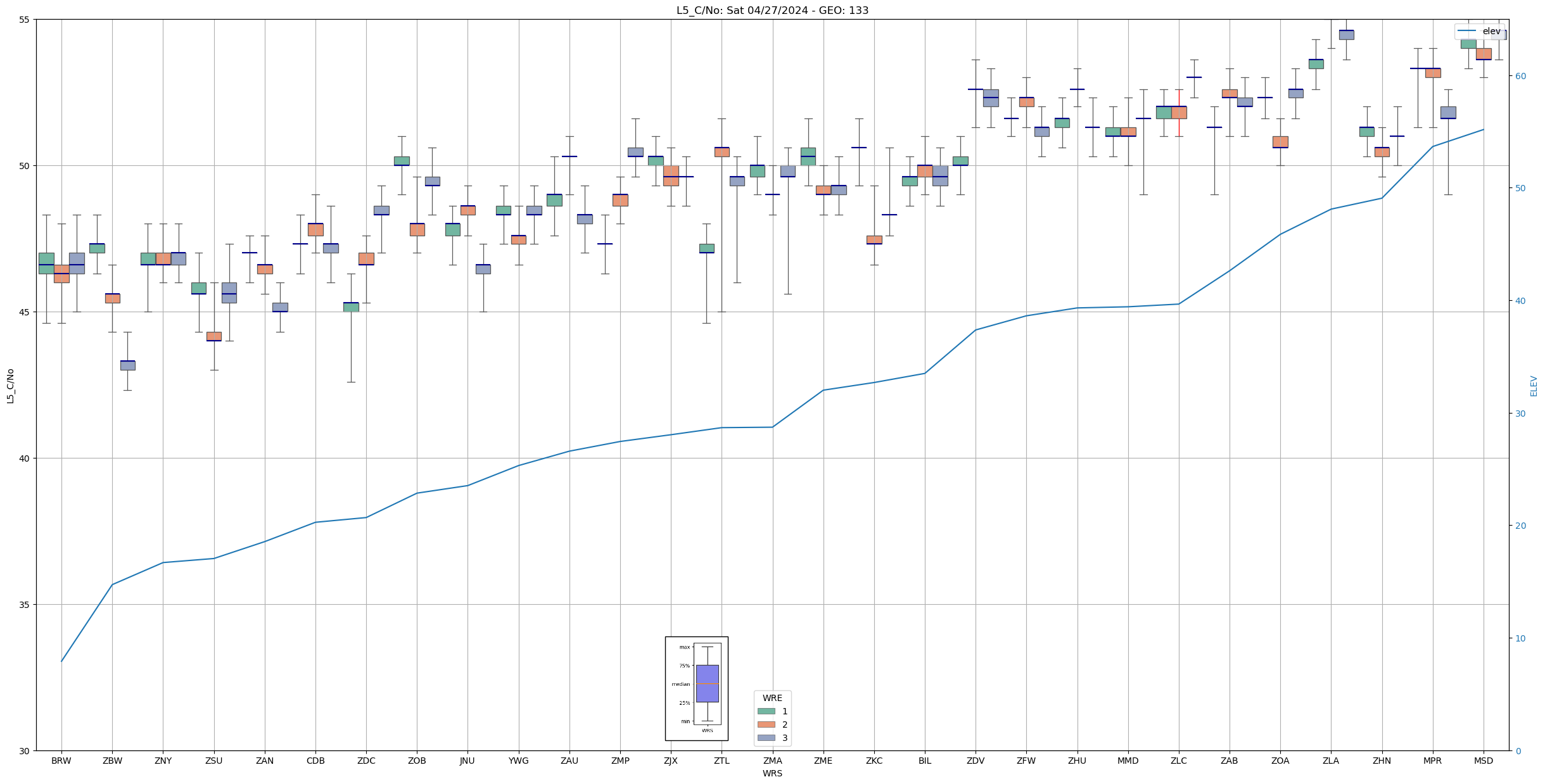This screenshot has width=1545, height=784.
Task: Click the ZKC x-axis label
Action: point(874,761)
